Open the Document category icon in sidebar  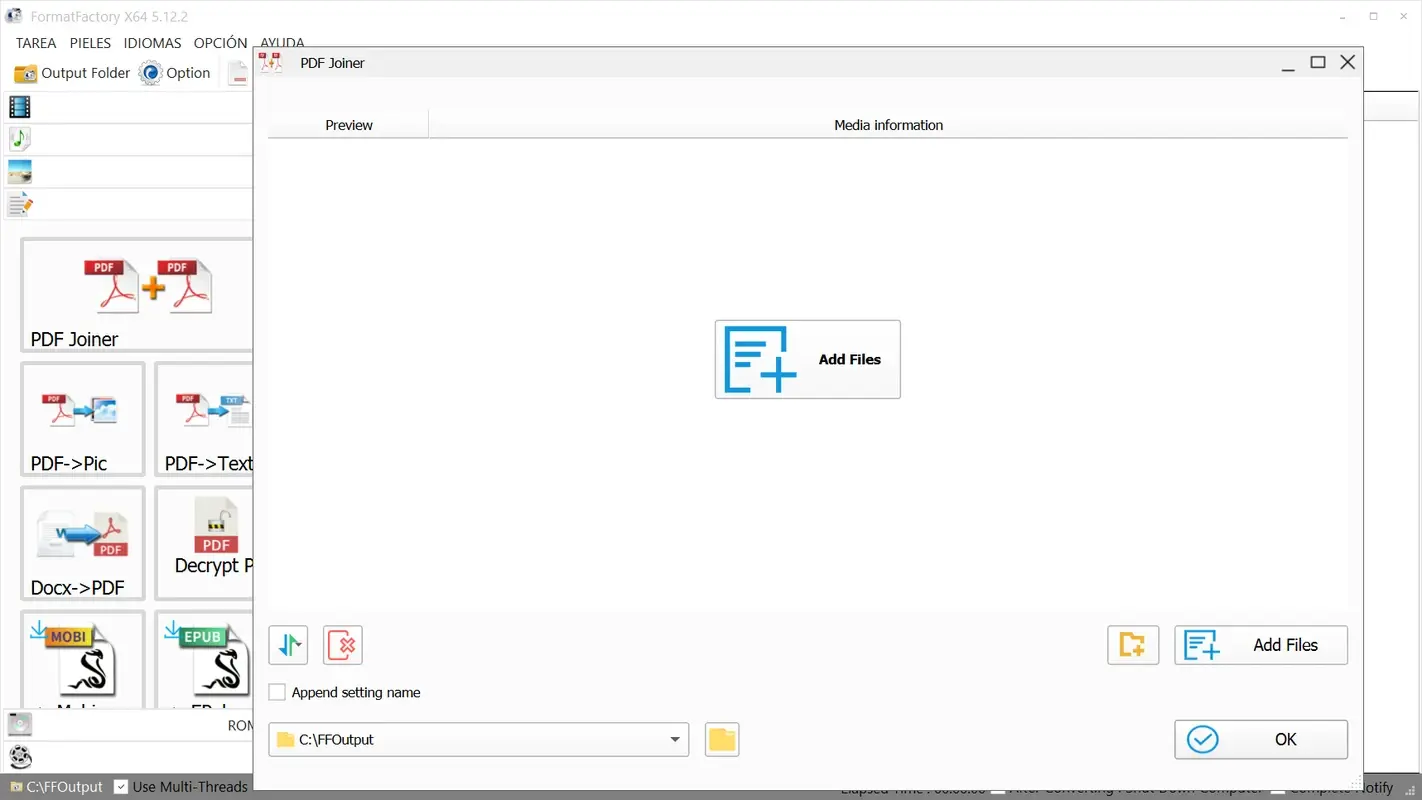(20, 204)
